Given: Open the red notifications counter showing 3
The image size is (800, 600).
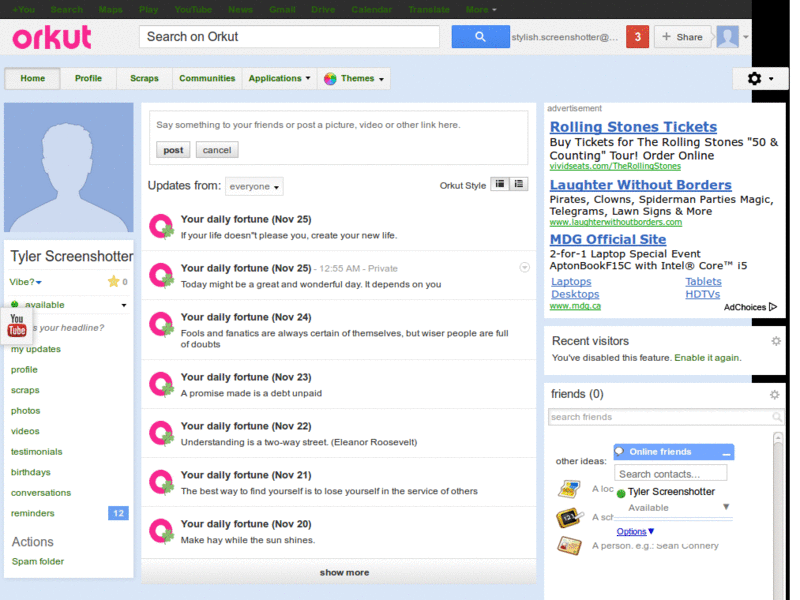Looking at the screenshot, I should (637, 37).
